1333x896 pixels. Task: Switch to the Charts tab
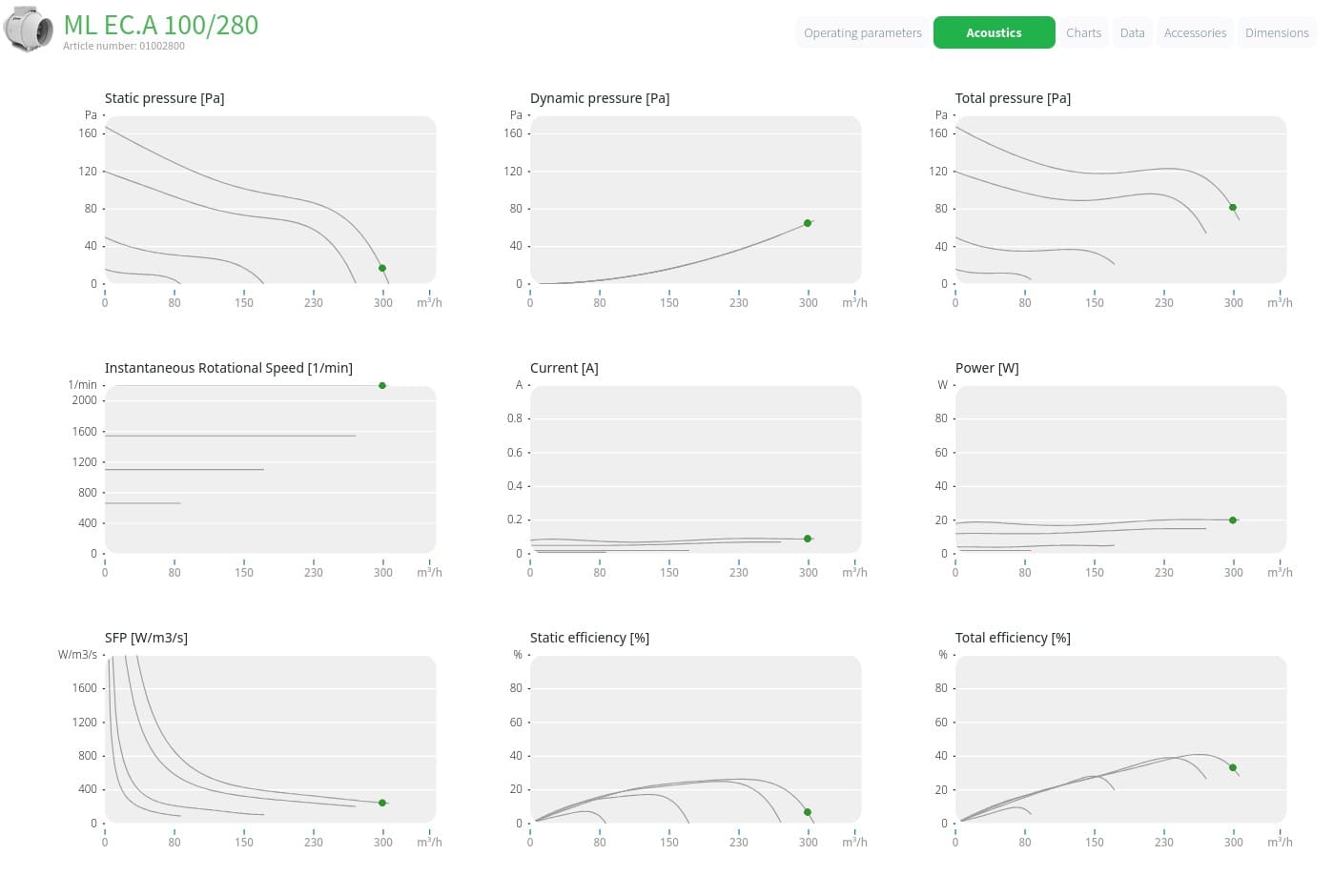coord(1083,32)
